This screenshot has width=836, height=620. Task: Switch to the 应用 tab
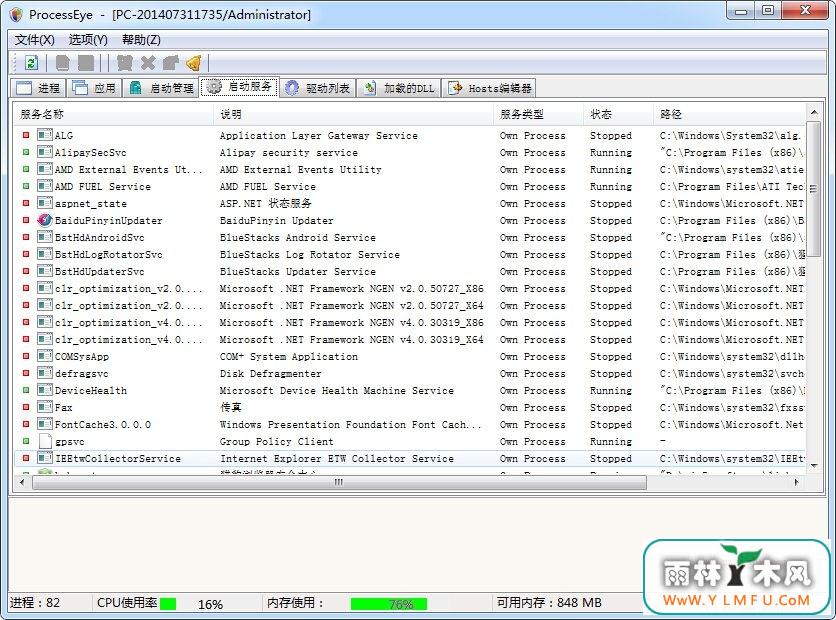click(x=94, y=88)
